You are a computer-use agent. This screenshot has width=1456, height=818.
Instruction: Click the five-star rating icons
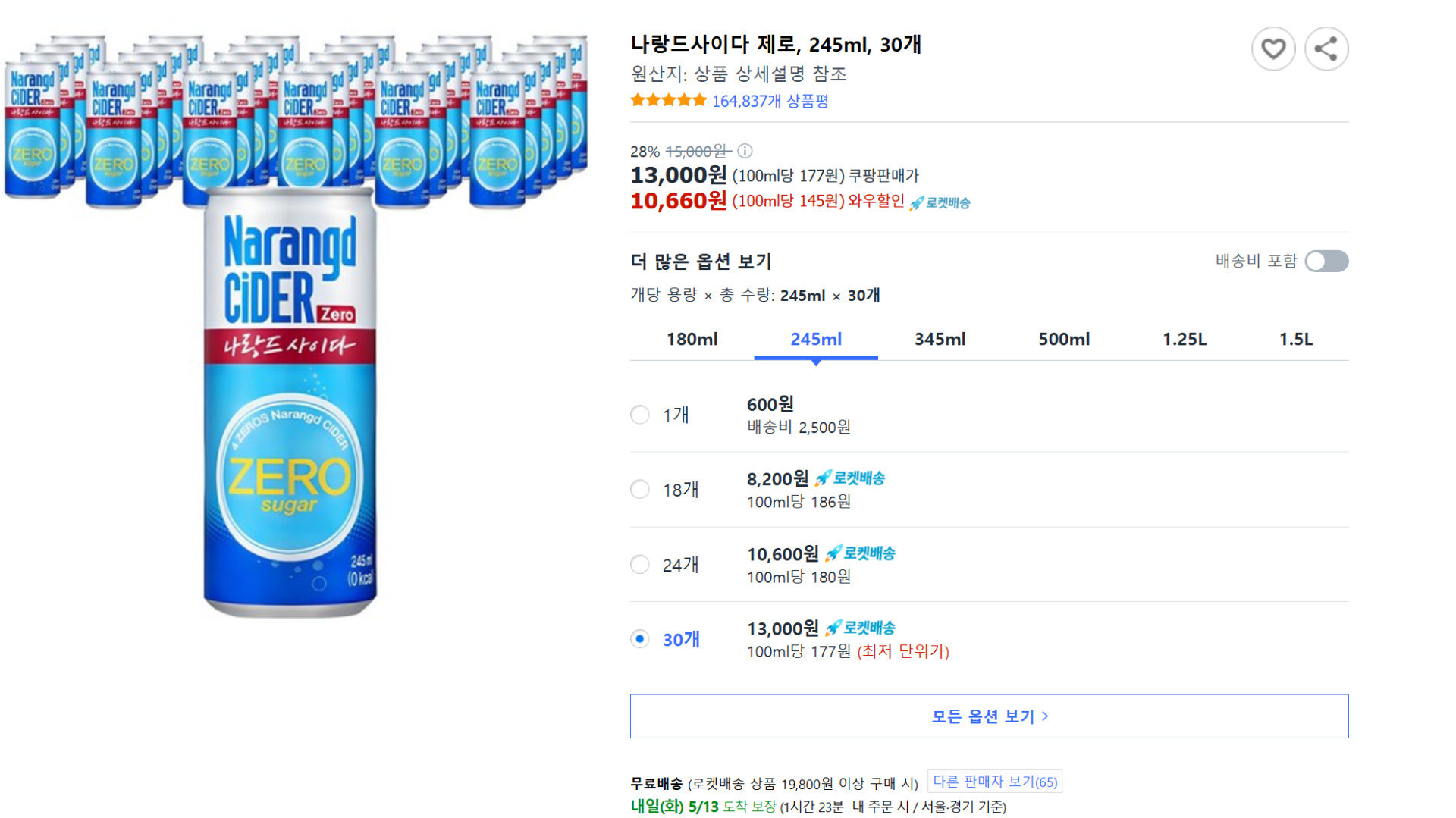(x=668, y=99)
